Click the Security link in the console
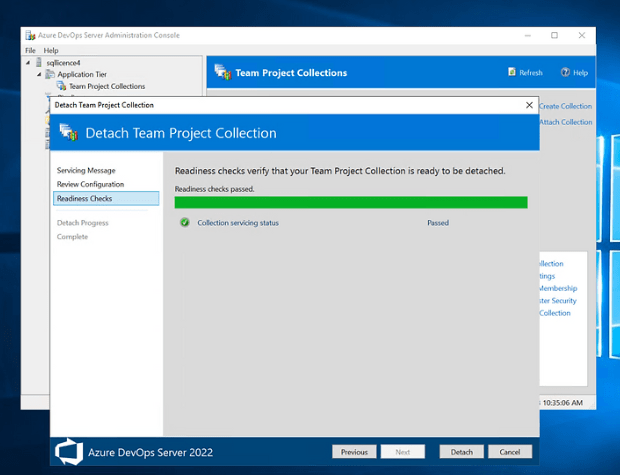Viewport: 620px width, 475px height. click(558, 301)
